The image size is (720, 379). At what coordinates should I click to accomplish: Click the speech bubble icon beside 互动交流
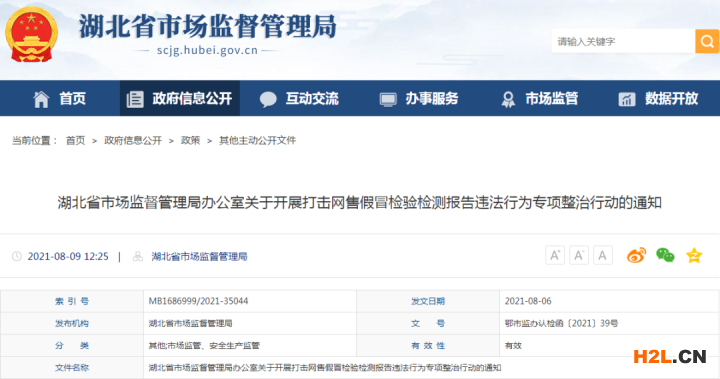268,99
